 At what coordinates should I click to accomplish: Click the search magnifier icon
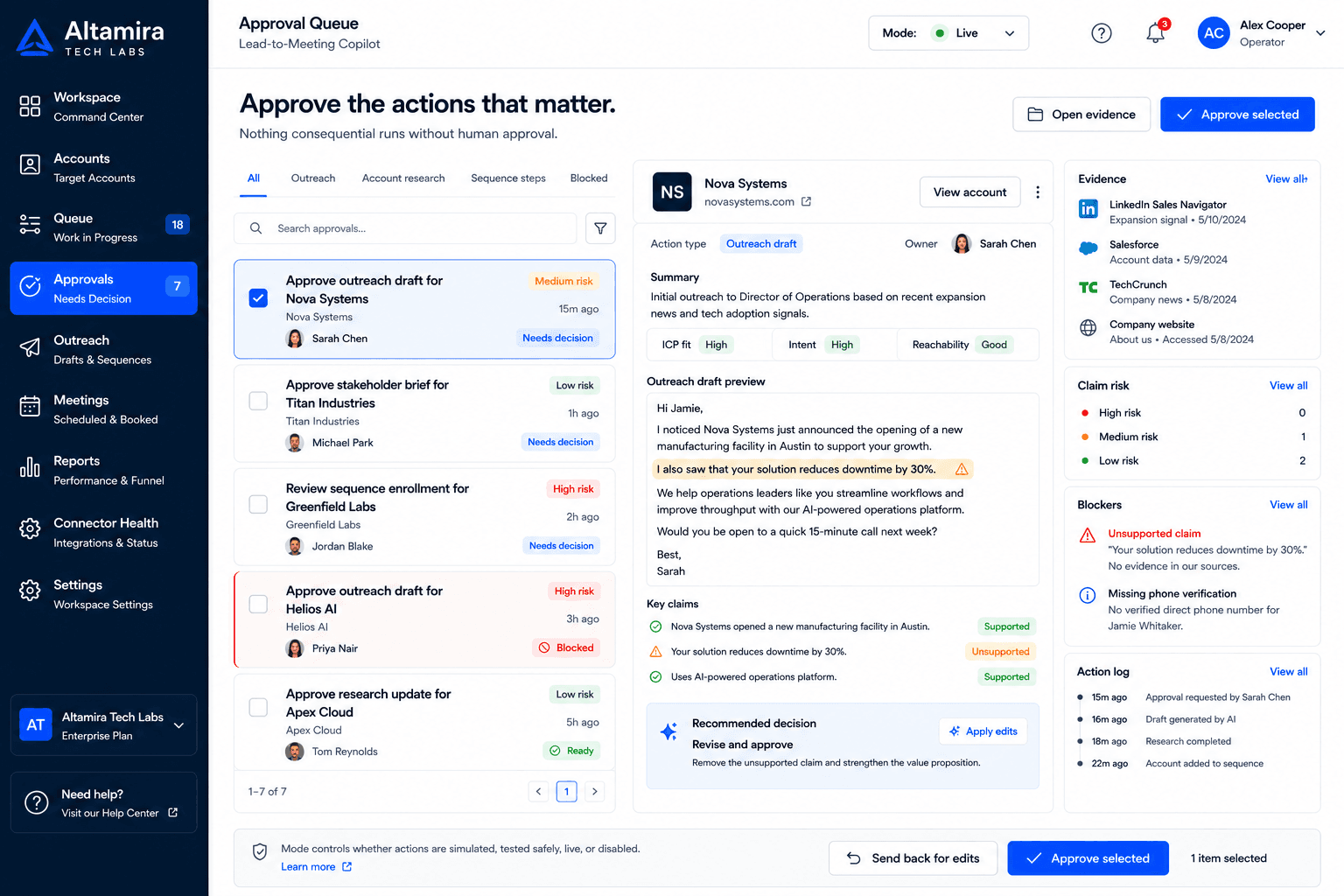pos(255,228)
